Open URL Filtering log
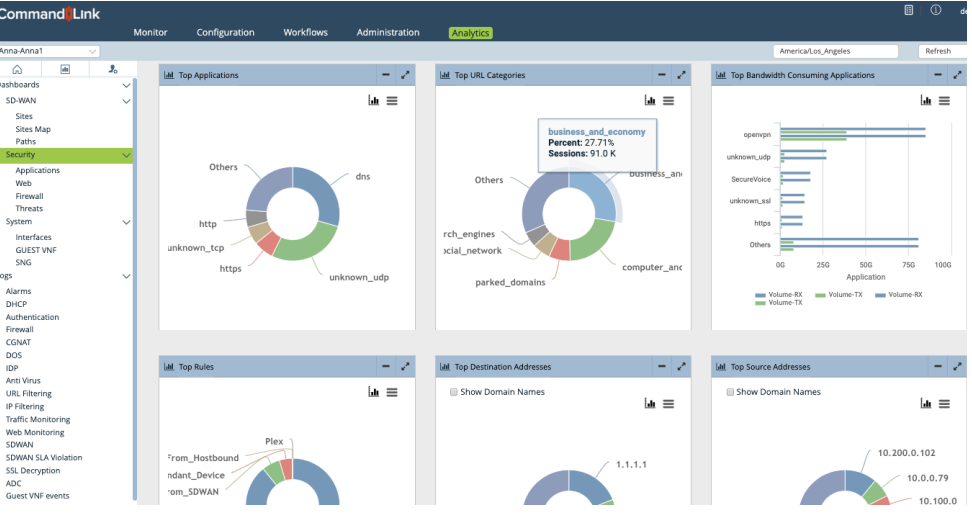 [x=29, y=393]
